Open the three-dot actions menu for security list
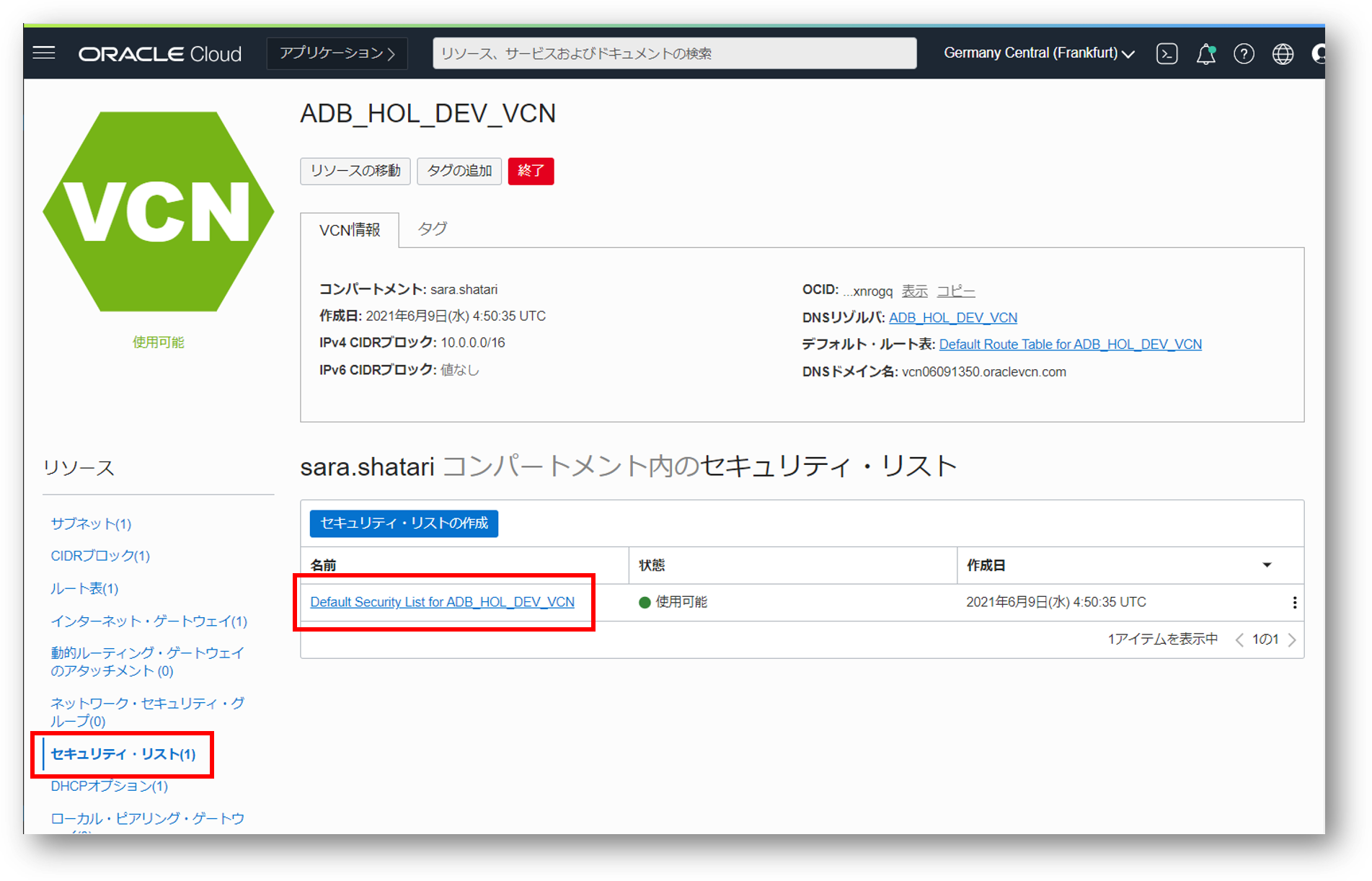The image size is (1372, 881). tap(1295, 603)
